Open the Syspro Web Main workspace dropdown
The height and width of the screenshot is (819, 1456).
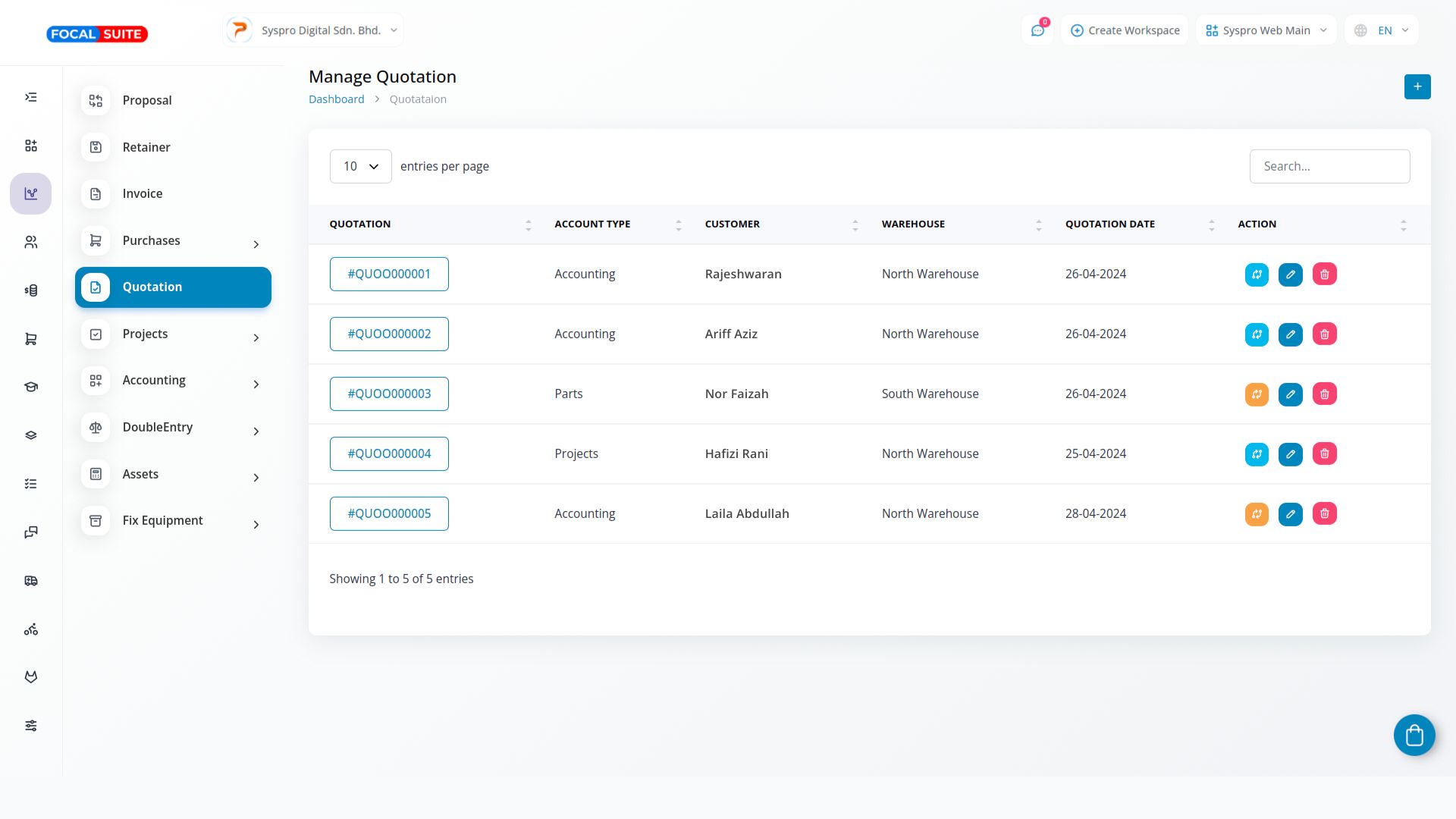(1265, 30)
